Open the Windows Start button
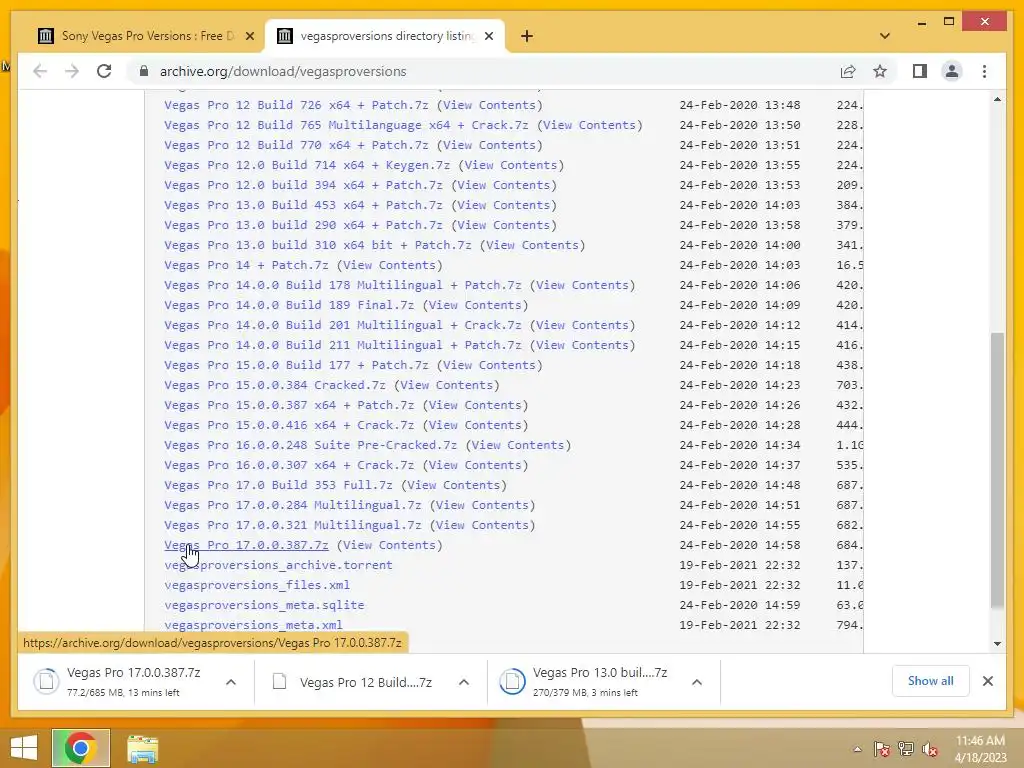 tap(24, 748)
